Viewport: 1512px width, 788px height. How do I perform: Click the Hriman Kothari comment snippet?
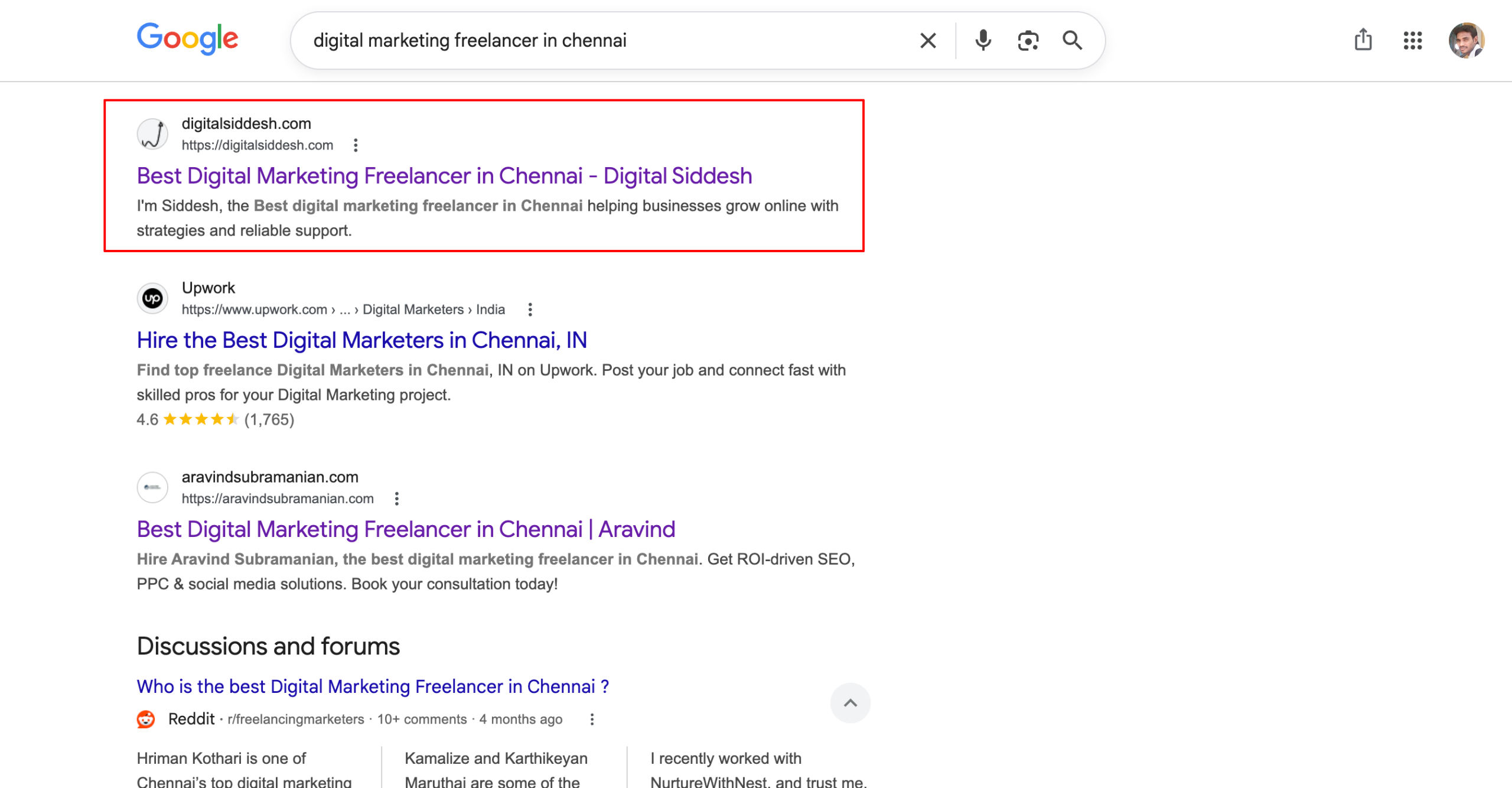pyautogui.click(x=244, y=770)
